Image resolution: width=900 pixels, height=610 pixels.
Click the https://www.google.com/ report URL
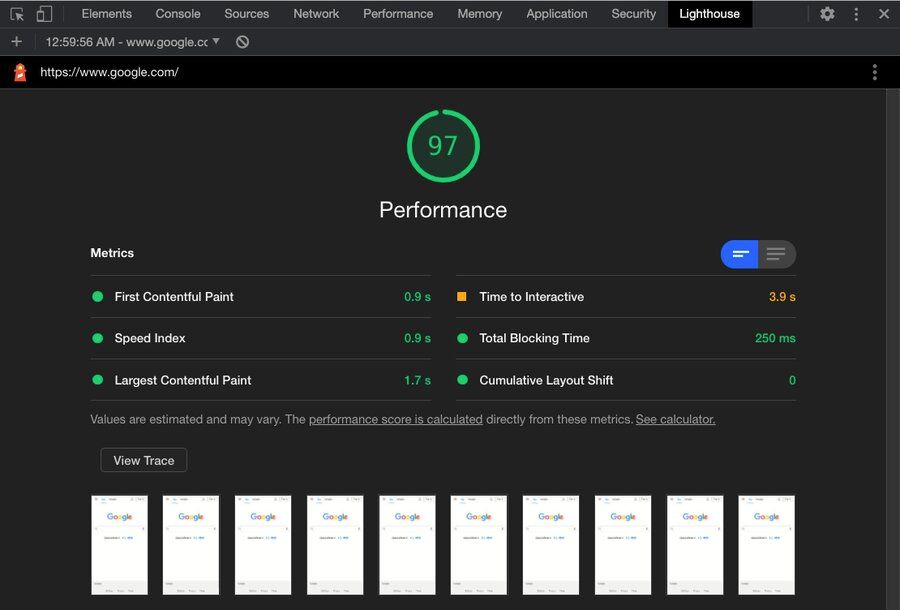click(x=109, y=72)
